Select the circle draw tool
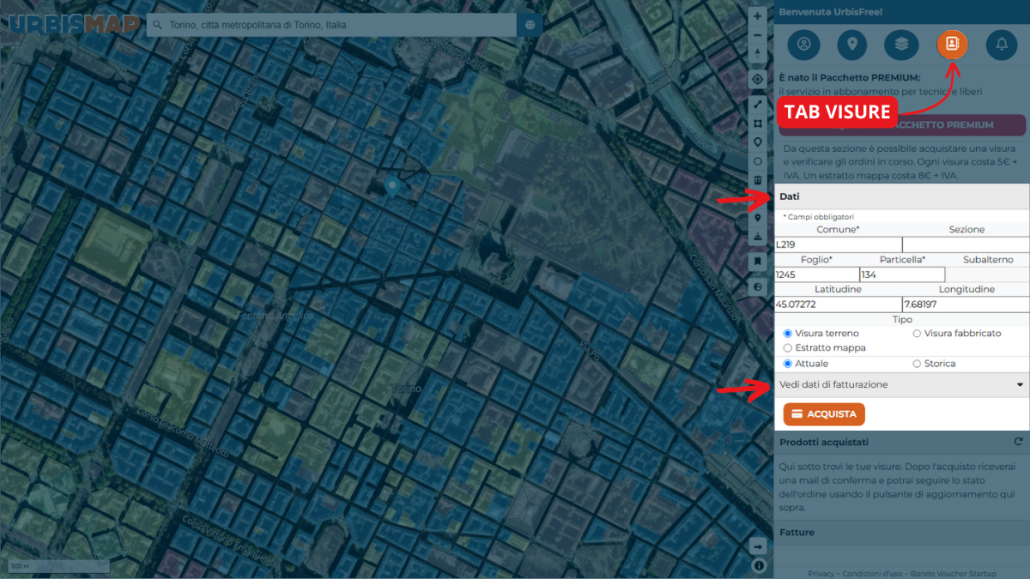 [x=757, y=162]
